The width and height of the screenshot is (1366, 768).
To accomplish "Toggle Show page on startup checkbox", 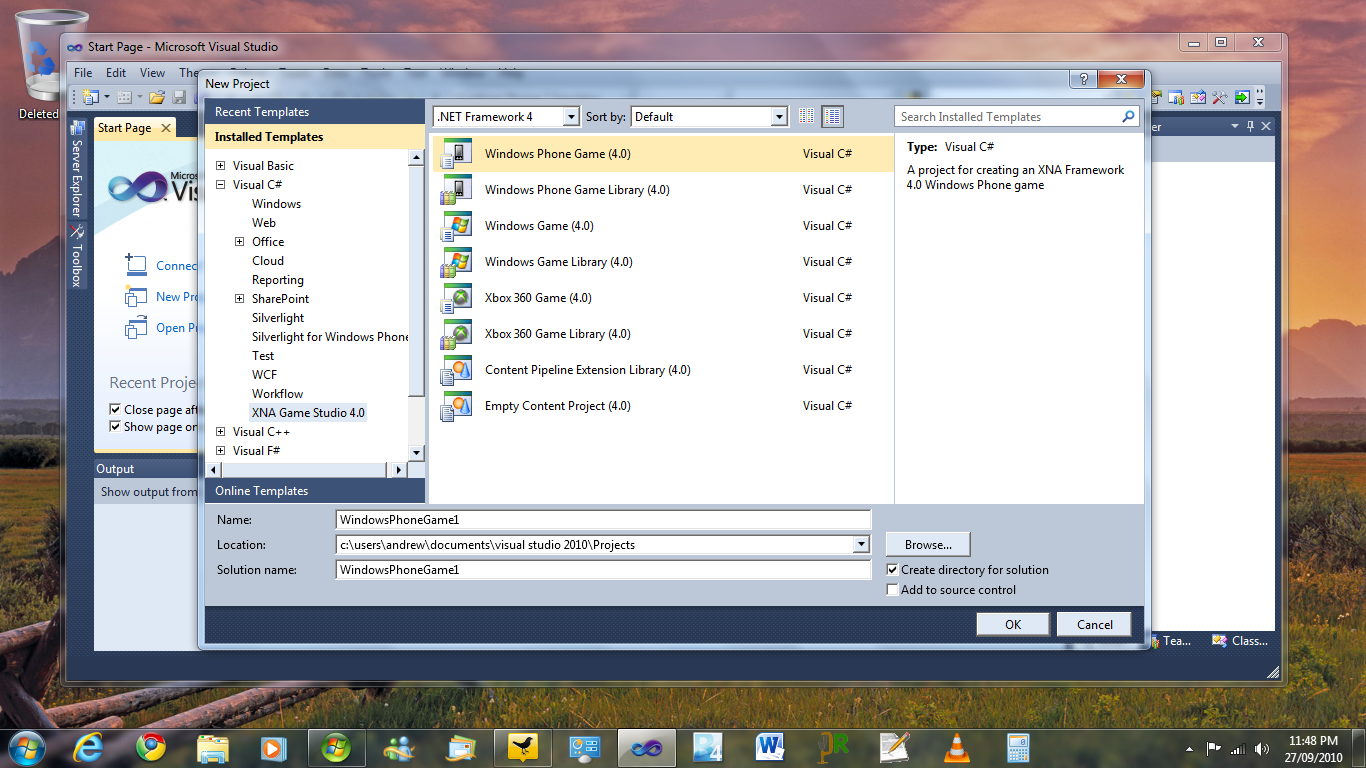I will [x=115, y=427].
